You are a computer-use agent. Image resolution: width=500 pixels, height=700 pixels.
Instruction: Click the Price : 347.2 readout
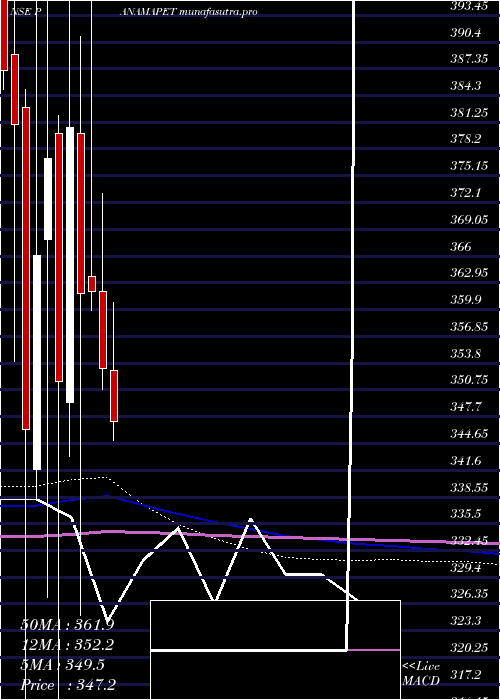pos(68,685)
